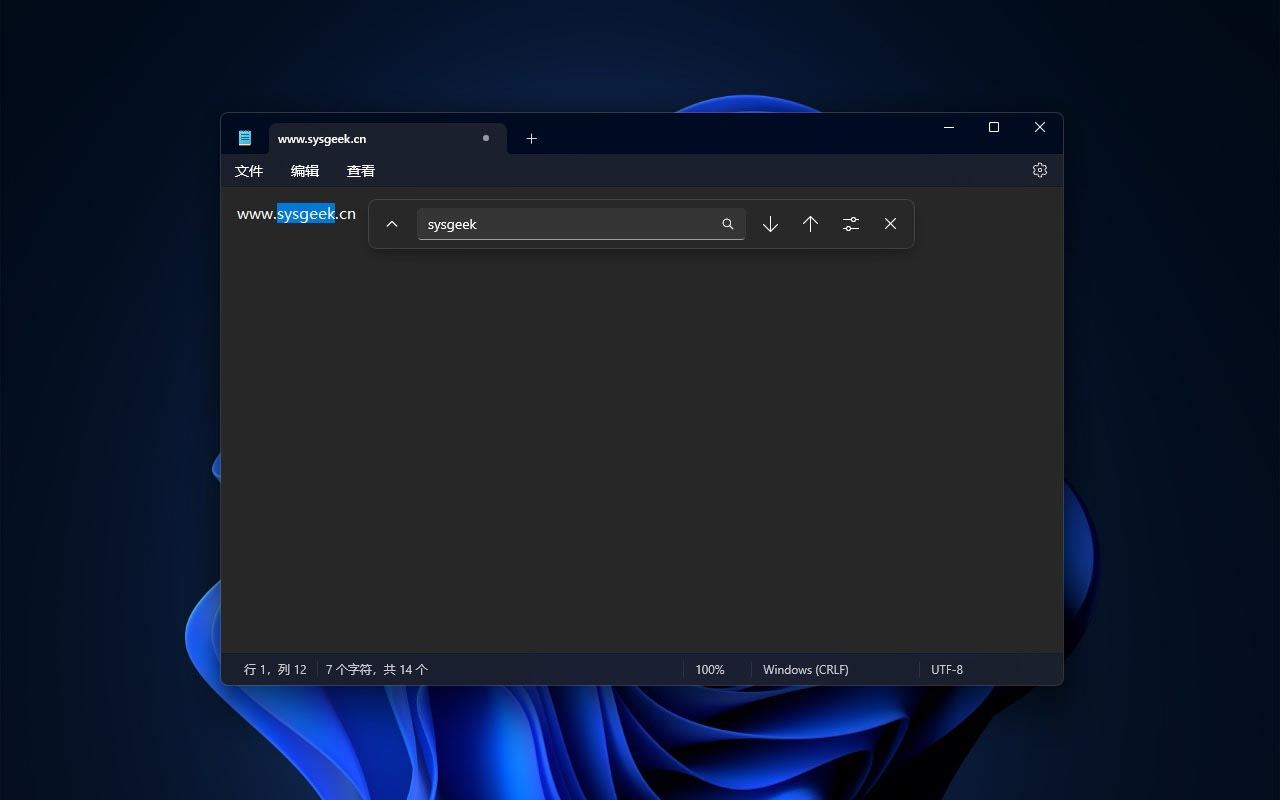Click the find previous up arrow
The height and width of the screenshot is (800, 1280).
(x=810, y=224)
